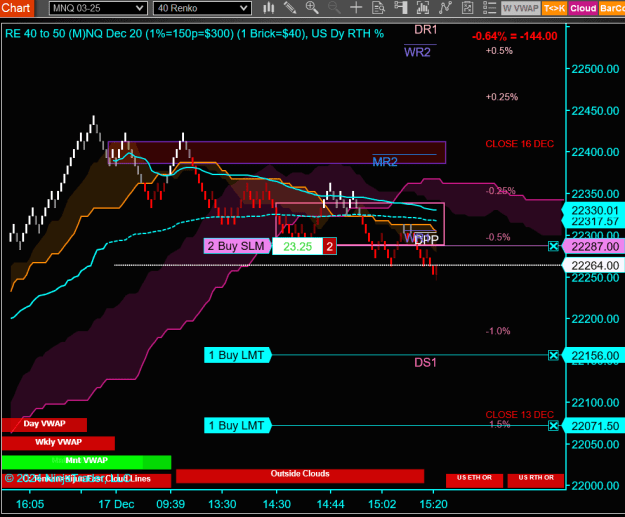Open the 40 Renko interval dropdown

[x=202, y=8]
